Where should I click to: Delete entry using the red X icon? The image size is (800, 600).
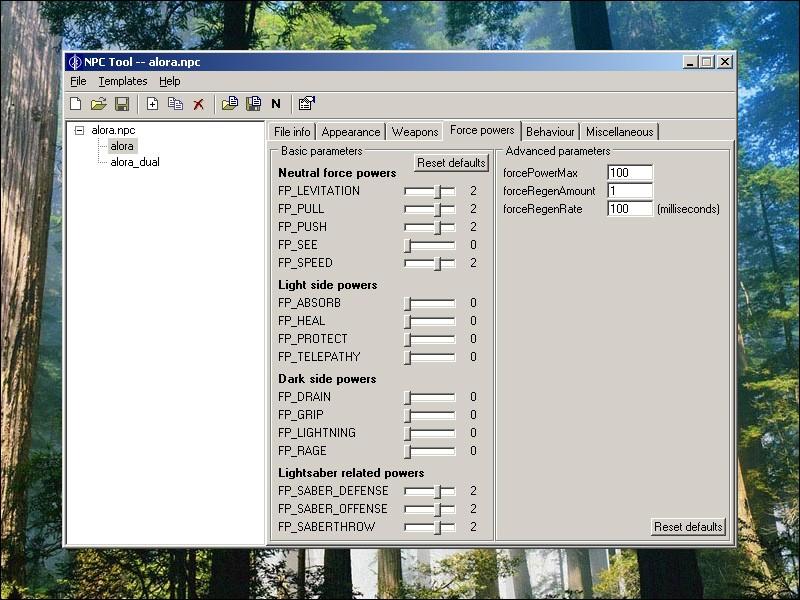198,104
